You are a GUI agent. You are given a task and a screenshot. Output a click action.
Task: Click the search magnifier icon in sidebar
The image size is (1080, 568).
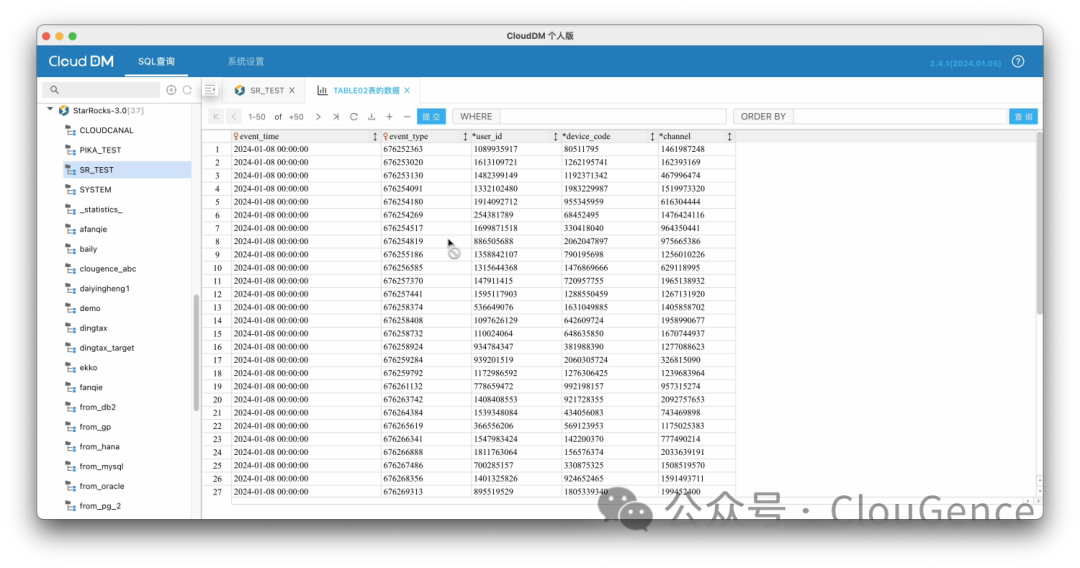(x=54, y=90)
